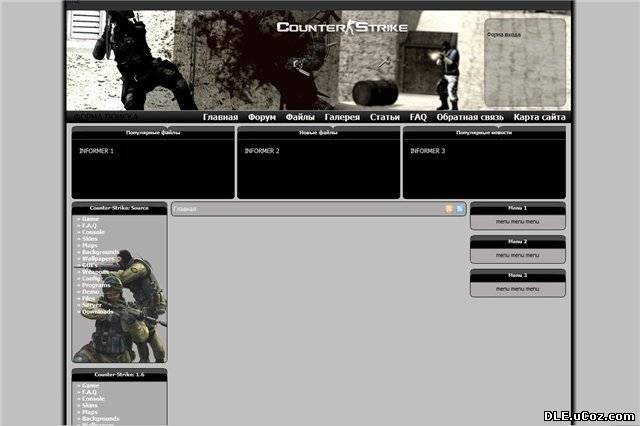
Task: Open Skins link under Counter-Strike: 1.6
Action: point(90,406)
